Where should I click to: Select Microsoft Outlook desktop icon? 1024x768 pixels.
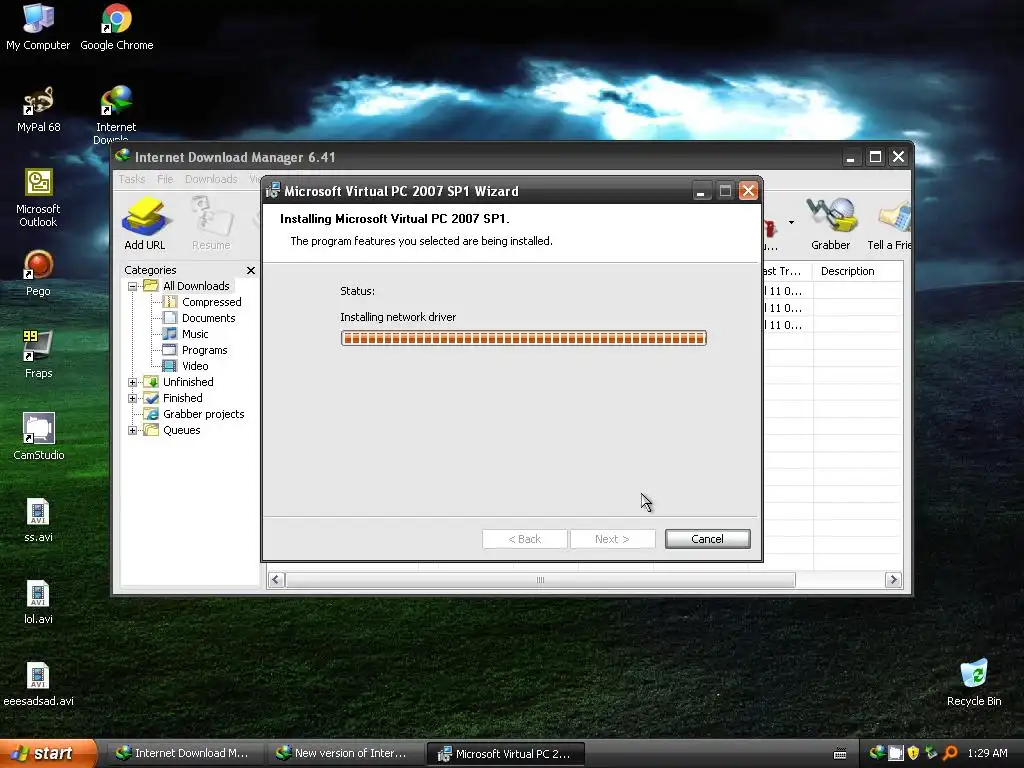(38, 197)
